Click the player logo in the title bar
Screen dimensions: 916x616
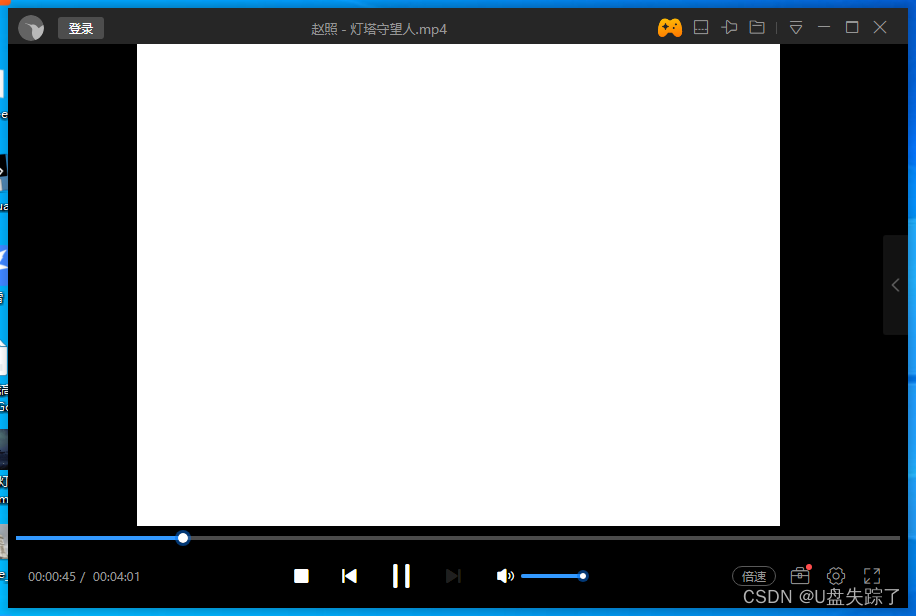tap(31, 27)
